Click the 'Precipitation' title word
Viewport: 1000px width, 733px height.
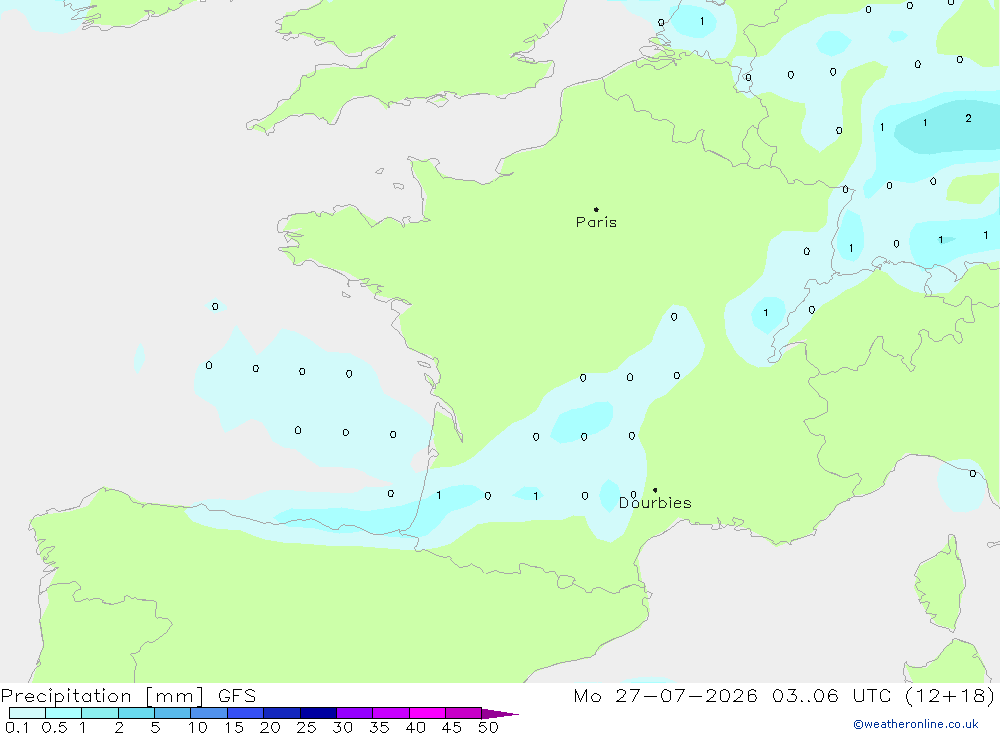point(66,696)
